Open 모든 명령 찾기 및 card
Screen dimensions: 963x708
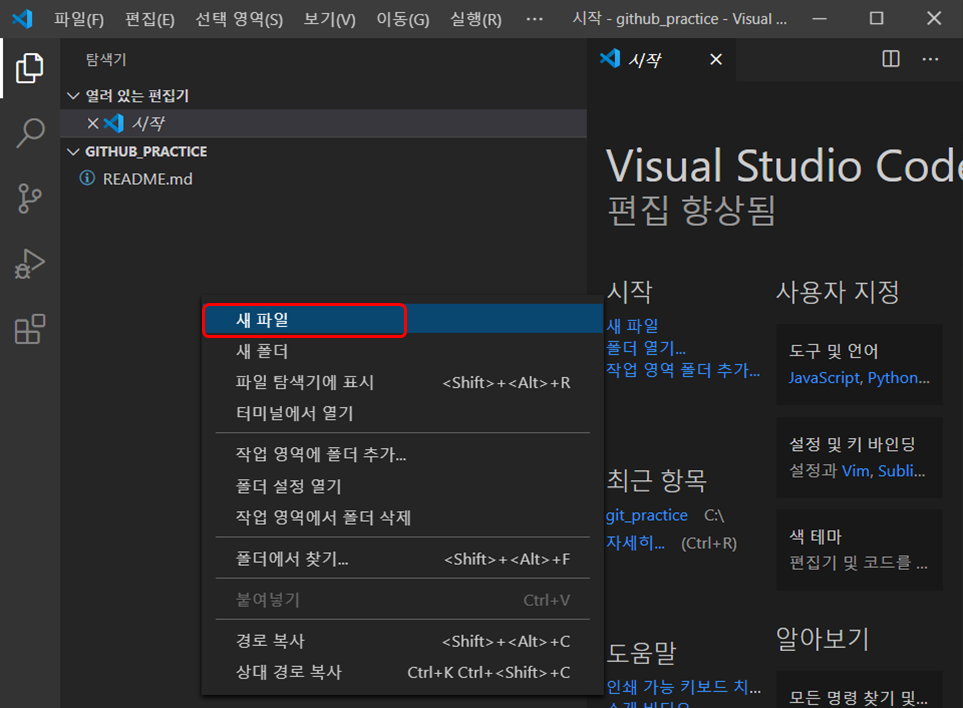(859, 690)
